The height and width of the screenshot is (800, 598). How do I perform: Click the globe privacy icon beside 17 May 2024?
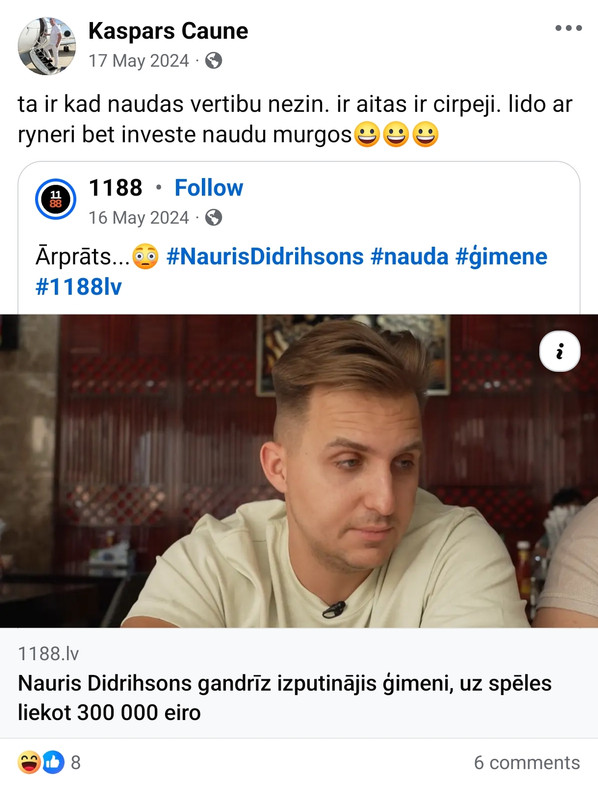click(213, 61)
